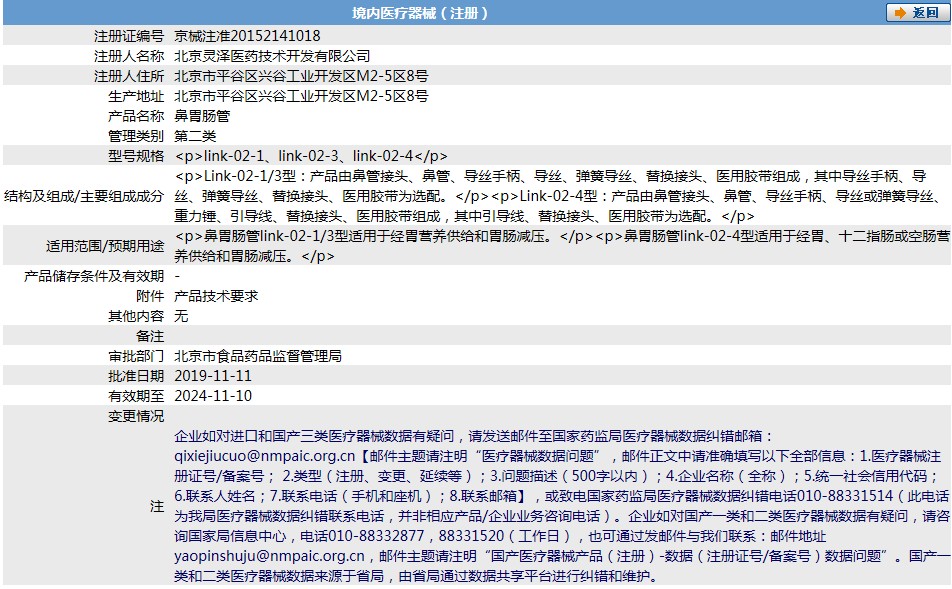
Task: Select the 鼻胃肠管link-02-1/3型适用 usage text
Action: pos(562,246)
